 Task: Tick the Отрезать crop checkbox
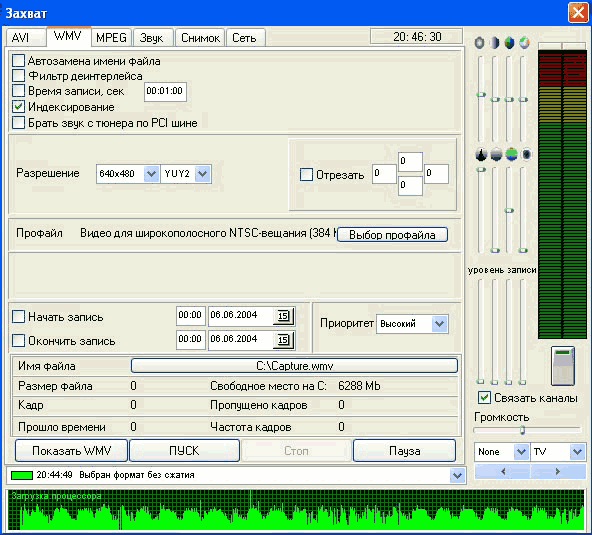[306, 174]
